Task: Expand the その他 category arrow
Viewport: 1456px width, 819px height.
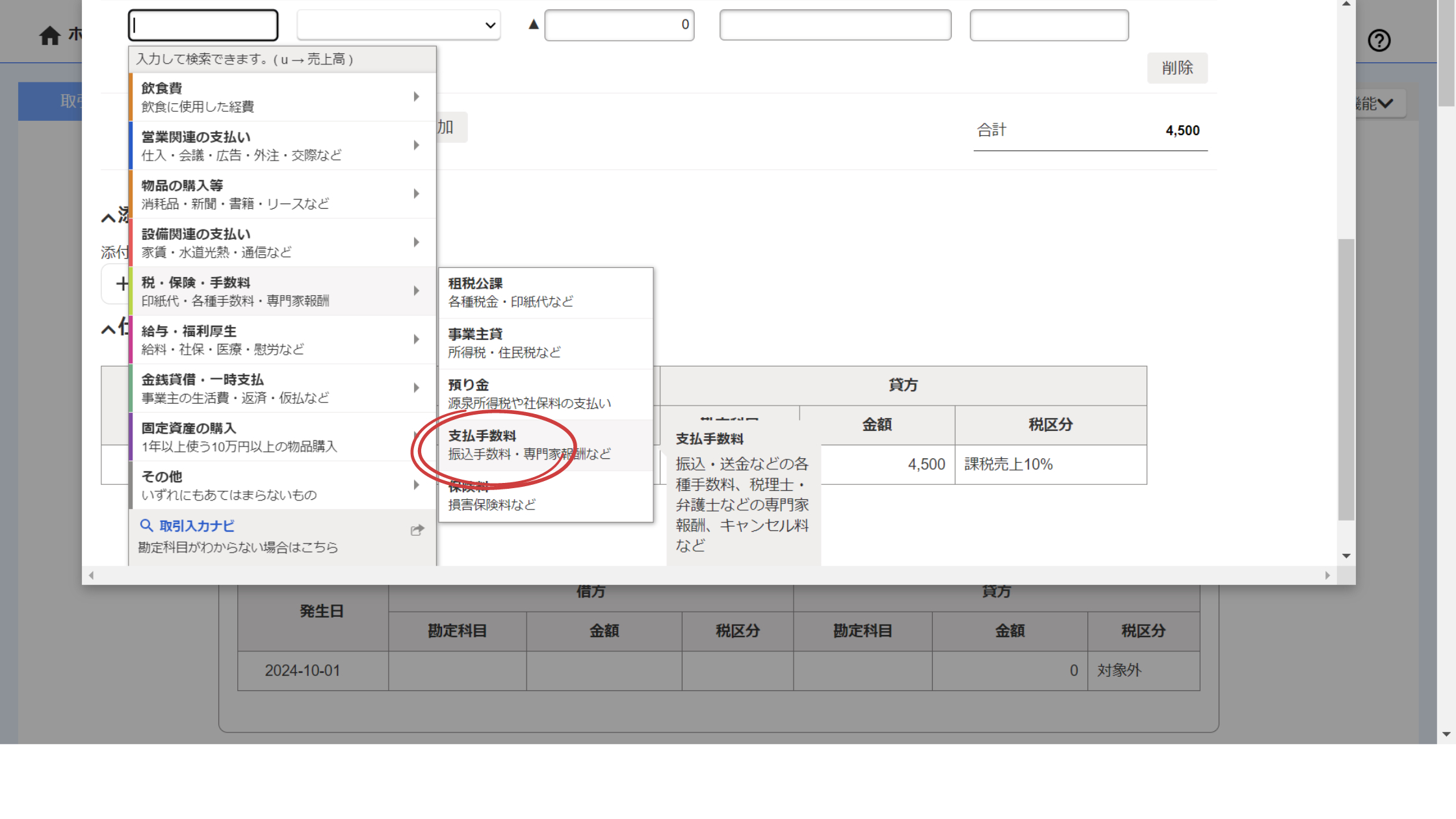Action: [x=416, y=485]
